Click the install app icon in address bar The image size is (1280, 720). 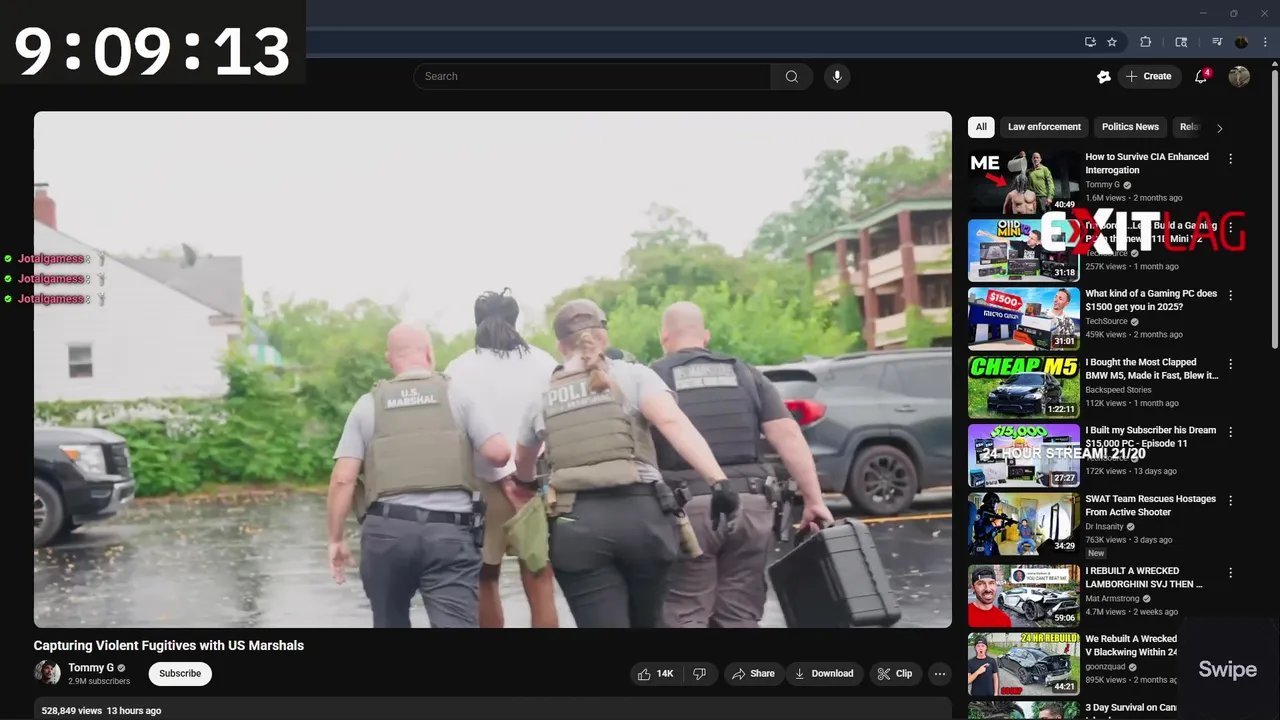1090,42
